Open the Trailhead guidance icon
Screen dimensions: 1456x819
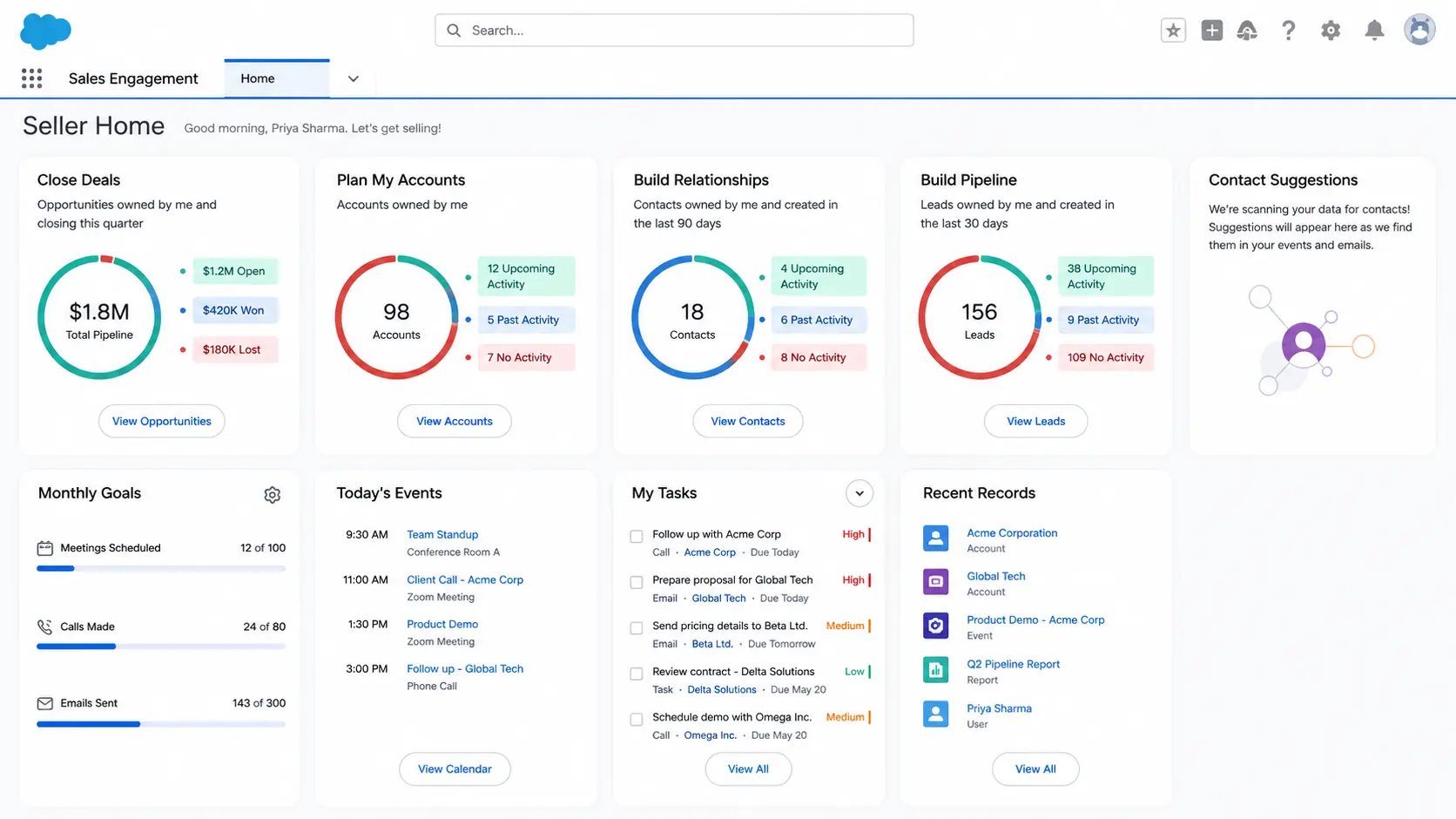pos(1247,30)
